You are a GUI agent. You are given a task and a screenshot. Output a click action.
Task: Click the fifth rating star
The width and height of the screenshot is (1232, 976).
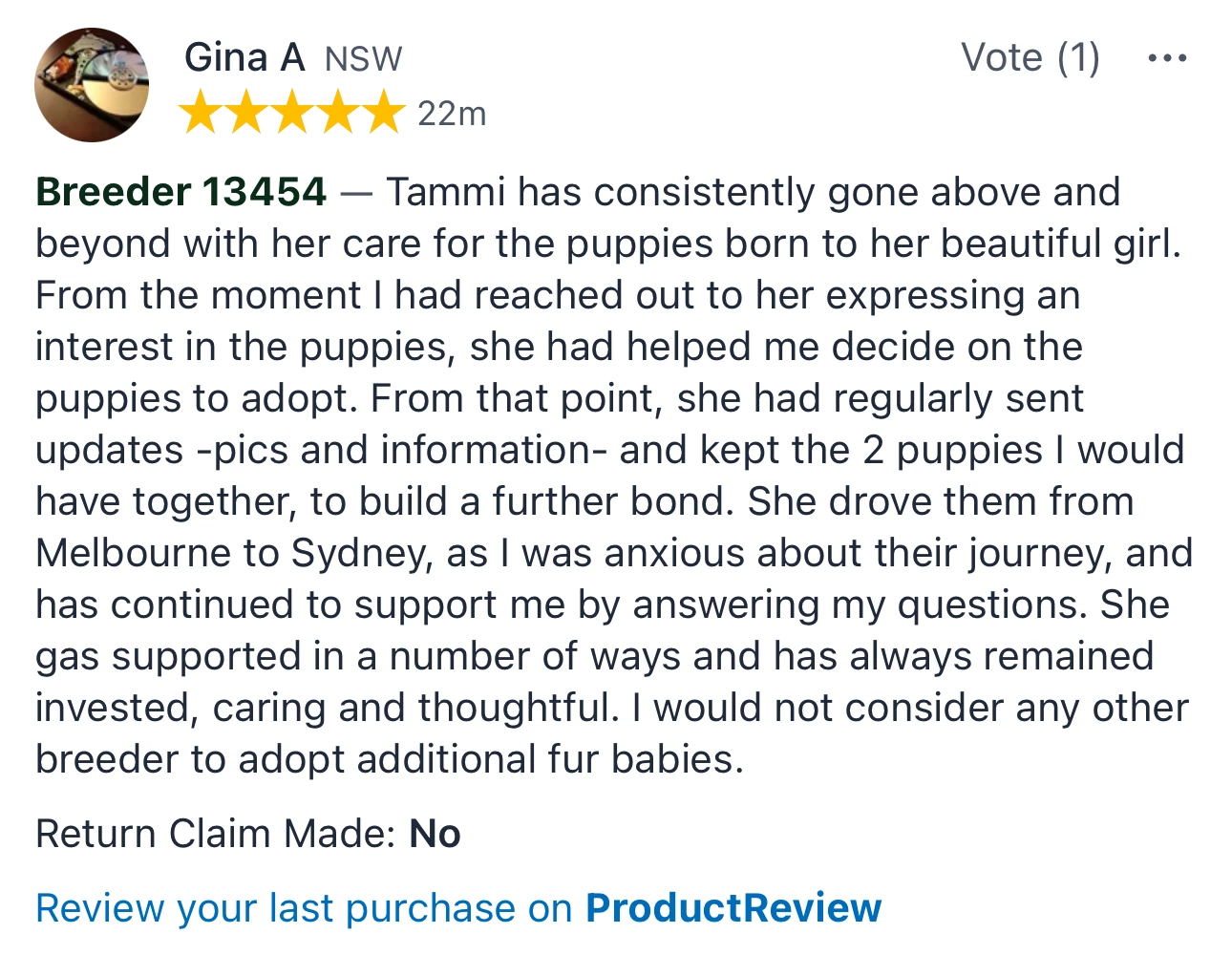(384, 113)
